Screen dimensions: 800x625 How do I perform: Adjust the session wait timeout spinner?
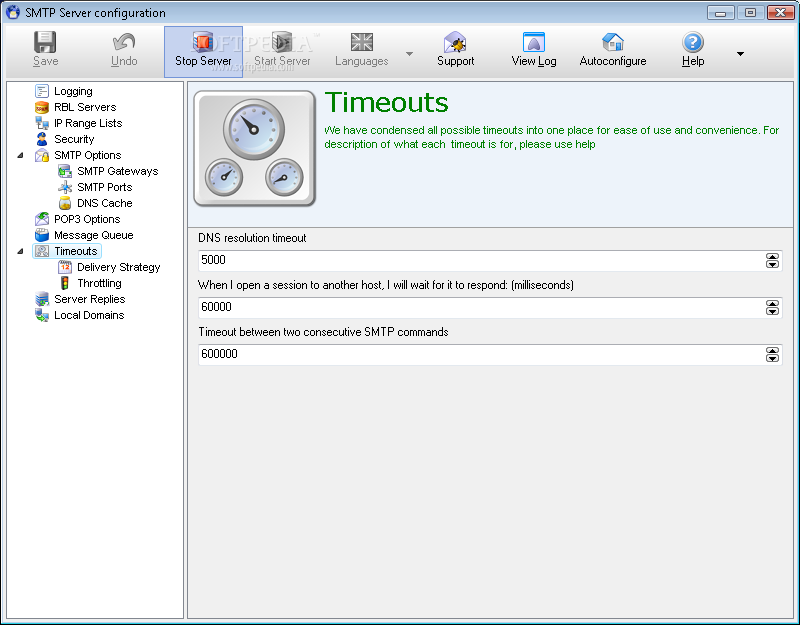click(772, 308)
